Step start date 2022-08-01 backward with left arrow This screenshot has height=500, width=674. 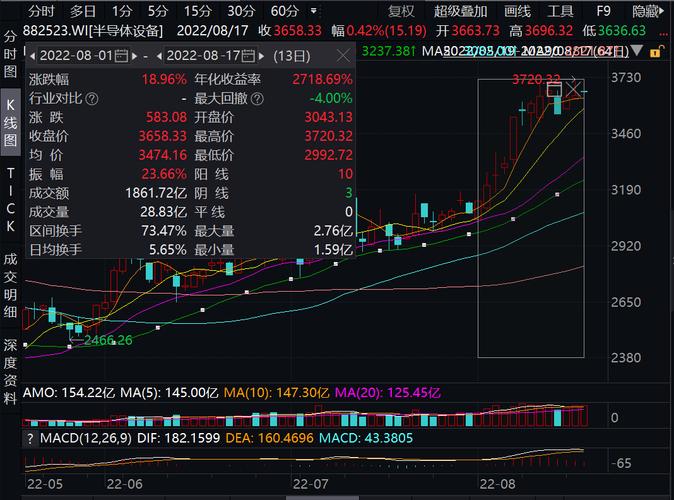coord(32,56)
